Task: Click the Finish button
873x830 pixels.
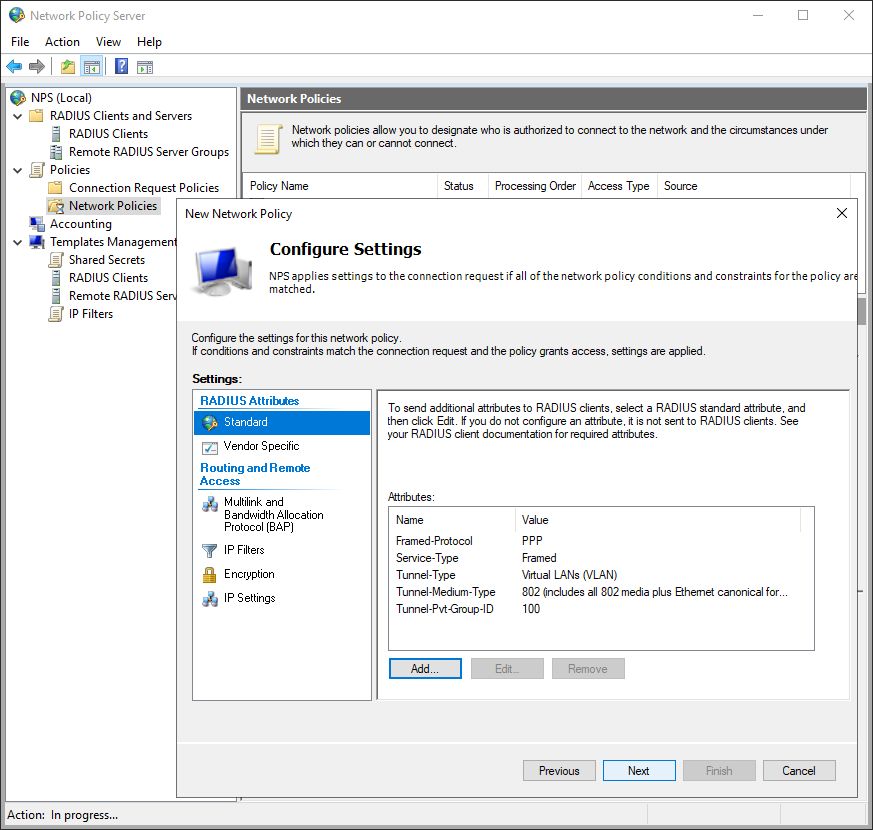Action: [719, 770]
